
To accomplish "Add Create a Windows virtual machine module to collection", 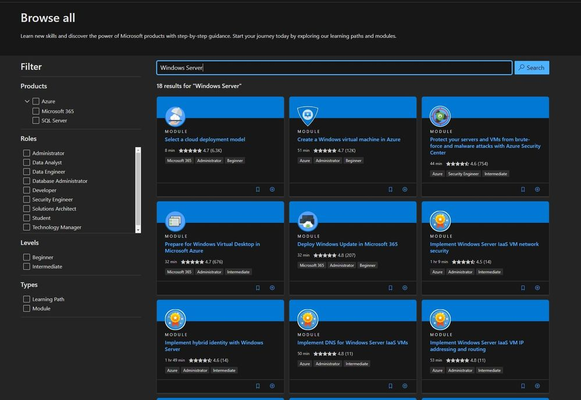I will [405, 190].
